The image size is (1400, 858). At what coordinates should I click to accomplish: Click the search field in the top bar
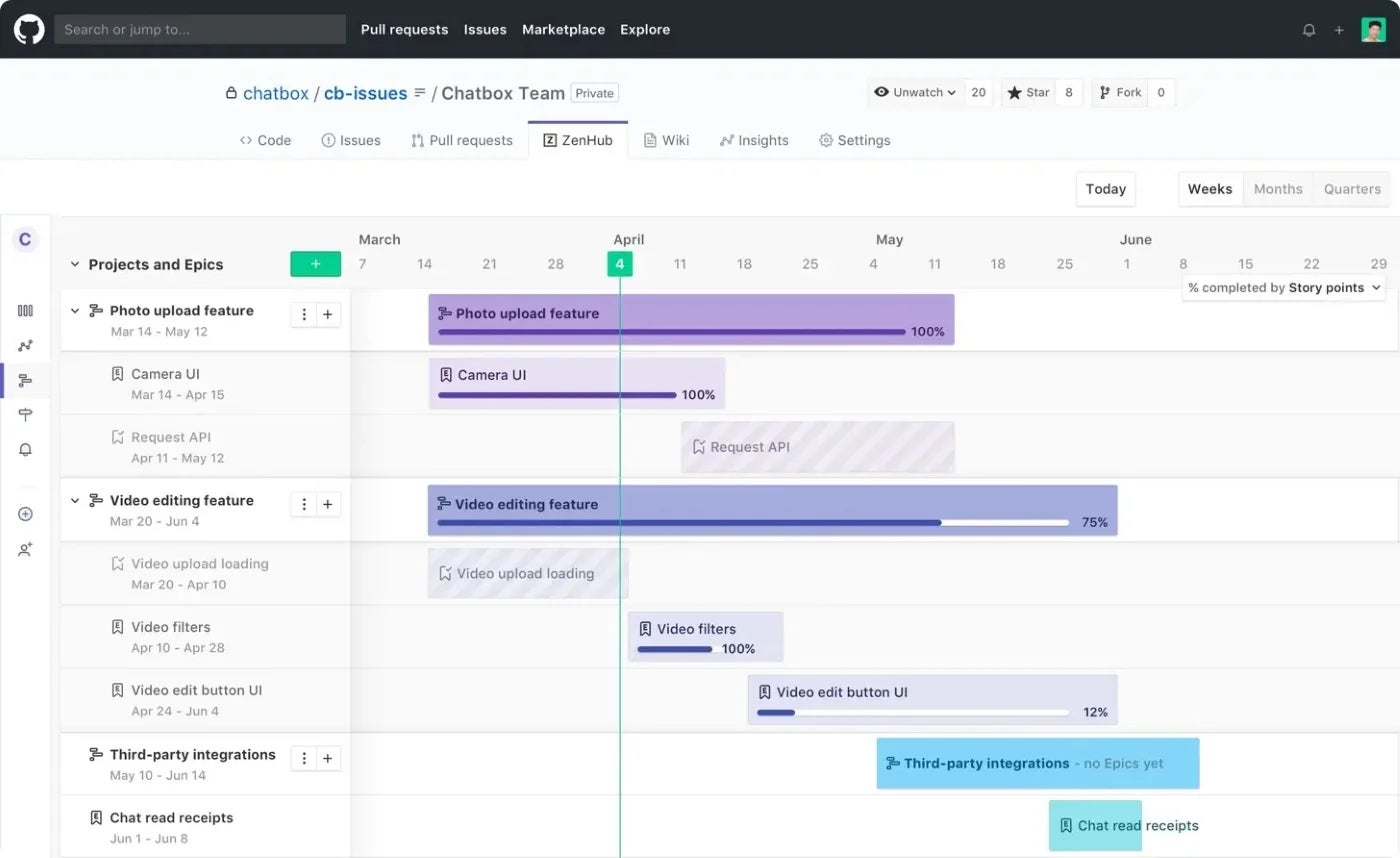(x=198, y=29)
